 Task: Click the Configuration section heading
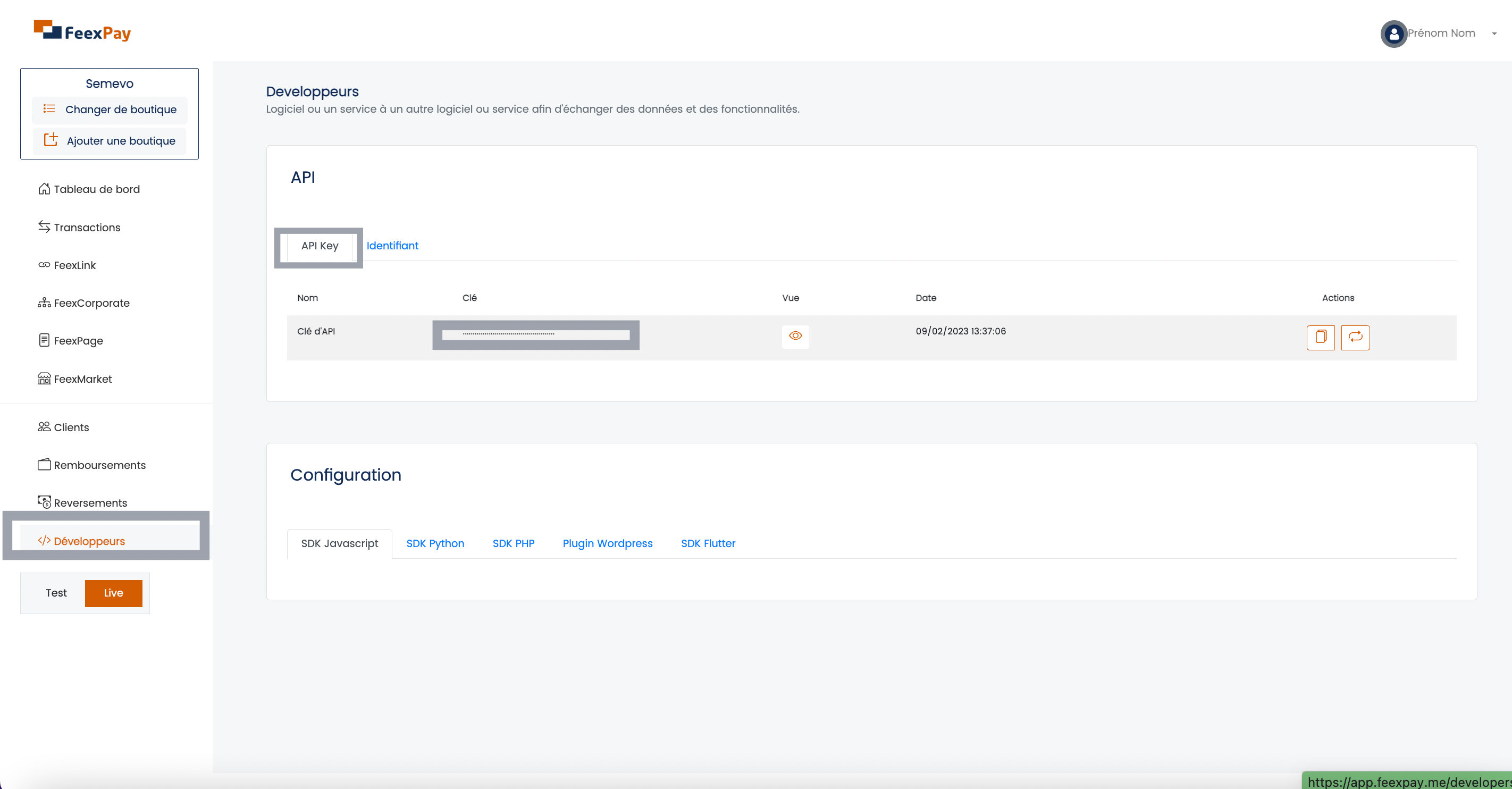point(346,474)
